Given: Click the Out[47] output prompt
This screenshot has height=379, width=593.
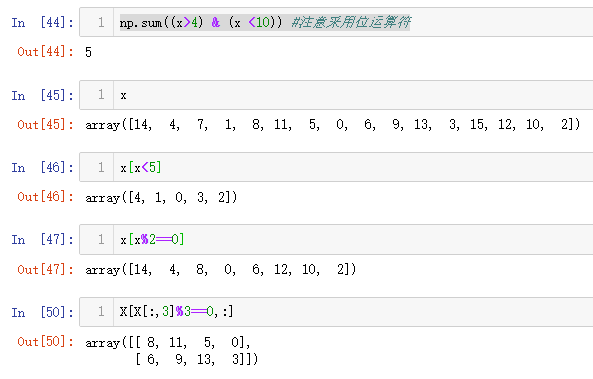Looking at the screenshot, I should tap(45, 269).
